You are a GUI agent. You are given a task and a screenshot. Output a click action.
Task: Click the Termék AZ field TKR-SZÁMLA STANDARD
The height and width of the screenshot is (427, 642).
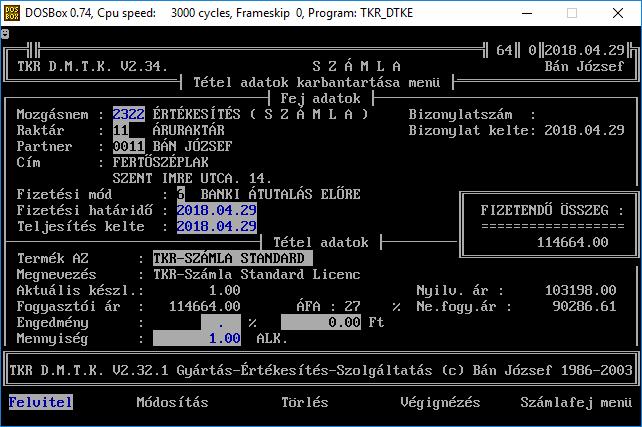click(233, 258)
